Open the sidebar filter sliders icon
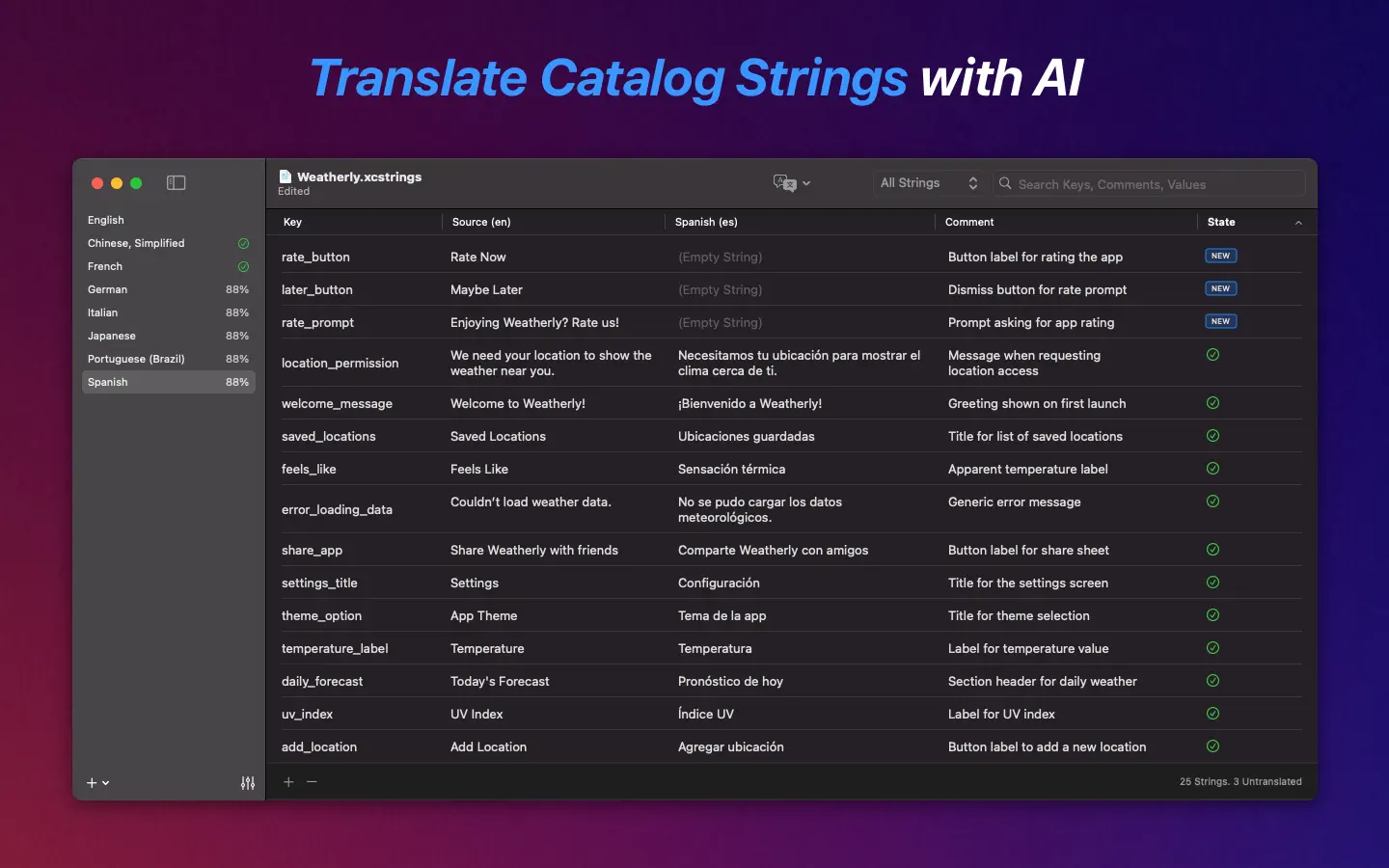 click(248, 783)
